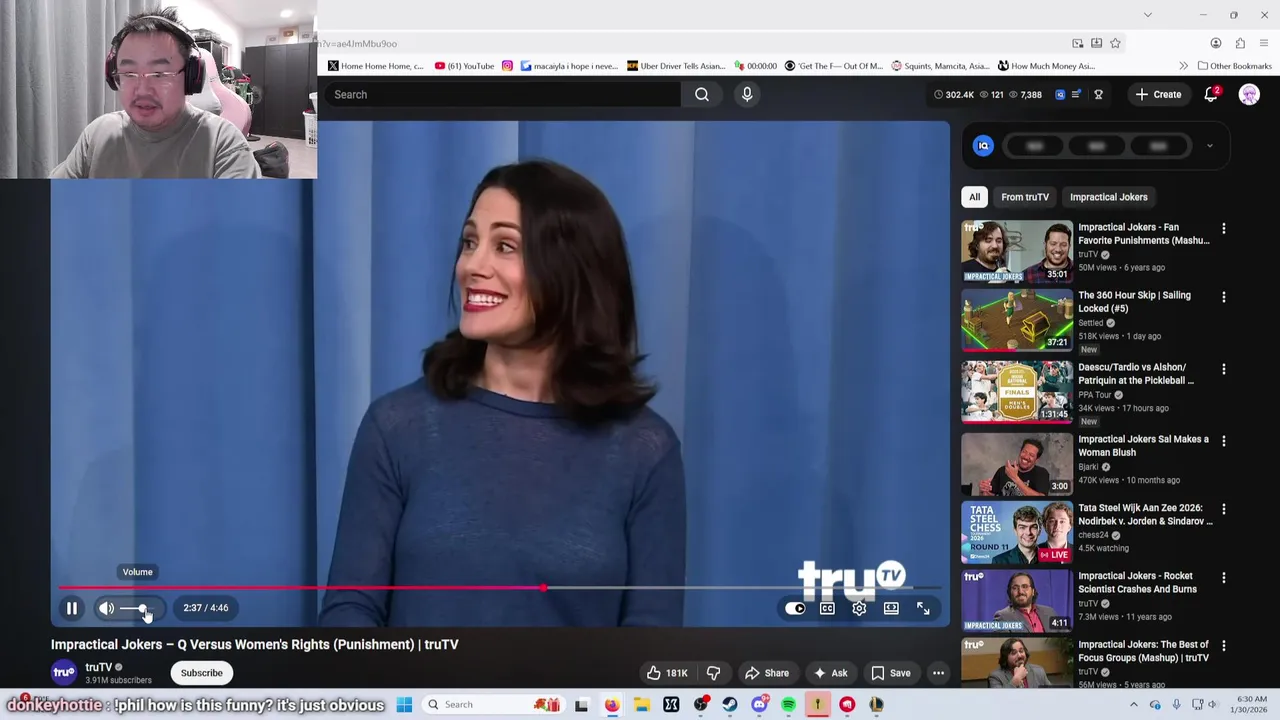The width and height of the screenshot is (1280, 720).
Task: Open Spotify from the taskbar
Action: [788, 705]
